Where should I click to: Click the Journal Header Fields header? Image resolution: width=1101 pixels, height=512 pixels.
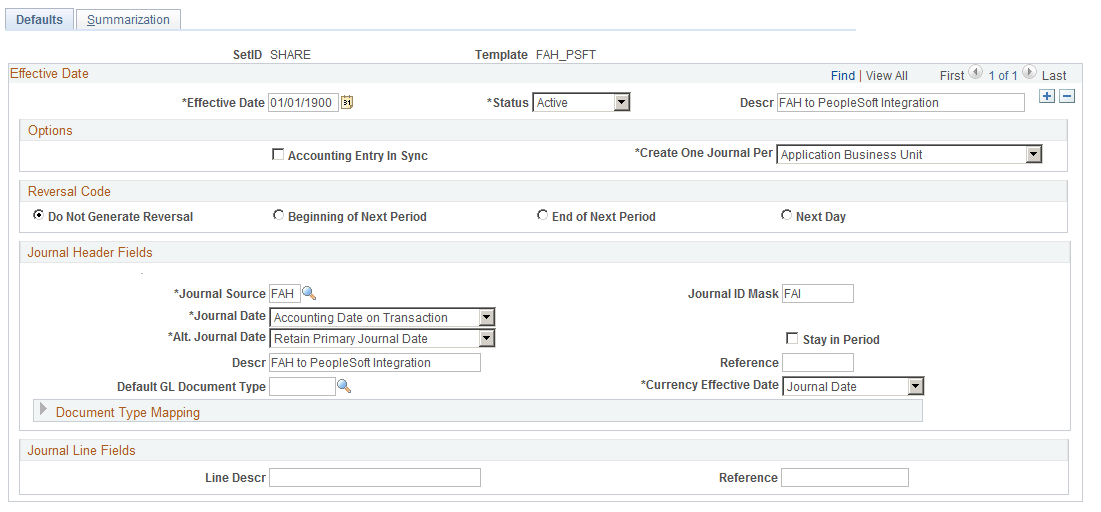point(90,252)
